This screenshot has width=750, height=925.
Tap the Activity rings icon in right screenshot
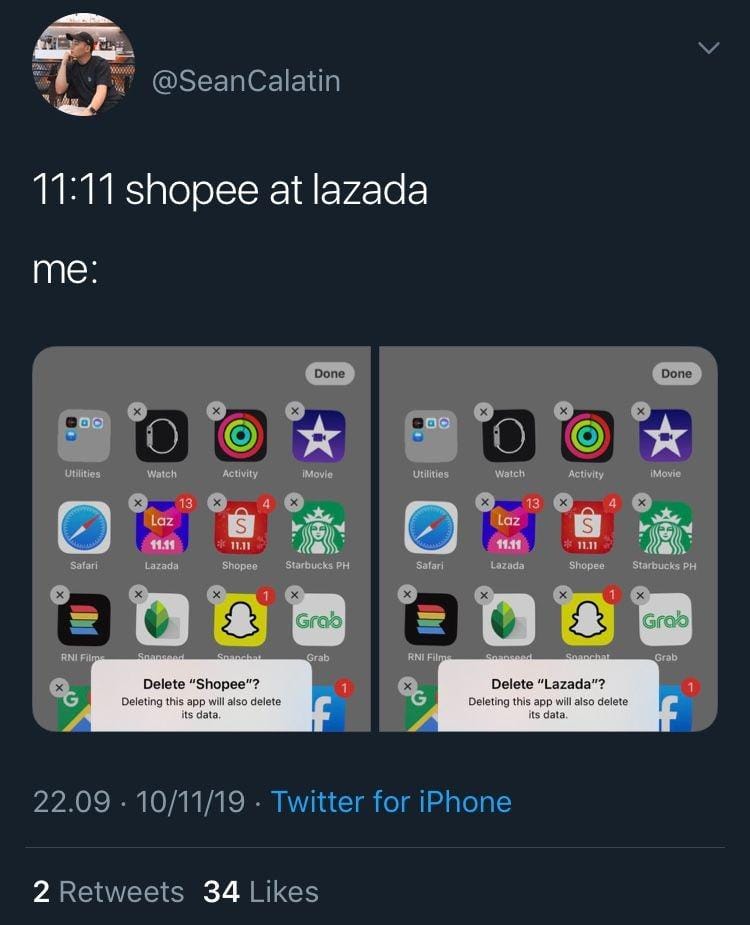click(x=587, y=436)
